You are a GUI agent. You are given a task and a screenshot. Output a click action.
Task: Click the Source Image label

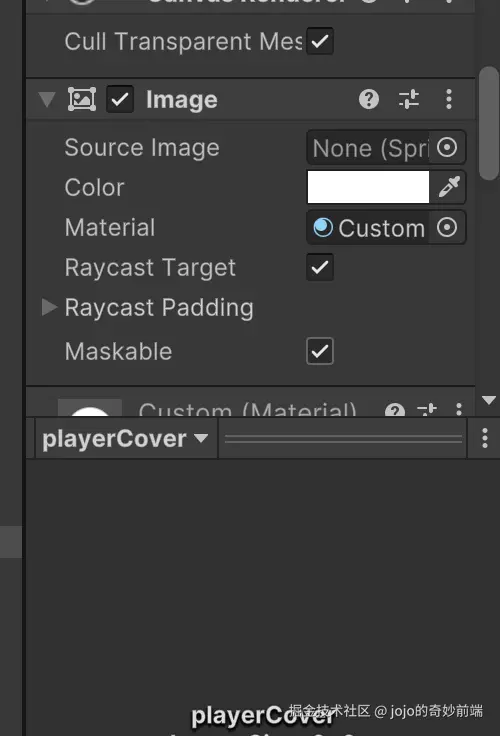pyautogui.click(x=142, y=148)
